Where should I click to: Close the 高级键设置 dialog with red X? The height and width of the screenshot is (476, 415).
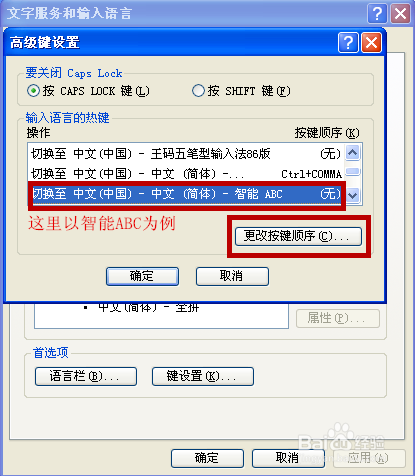point(371,43)
